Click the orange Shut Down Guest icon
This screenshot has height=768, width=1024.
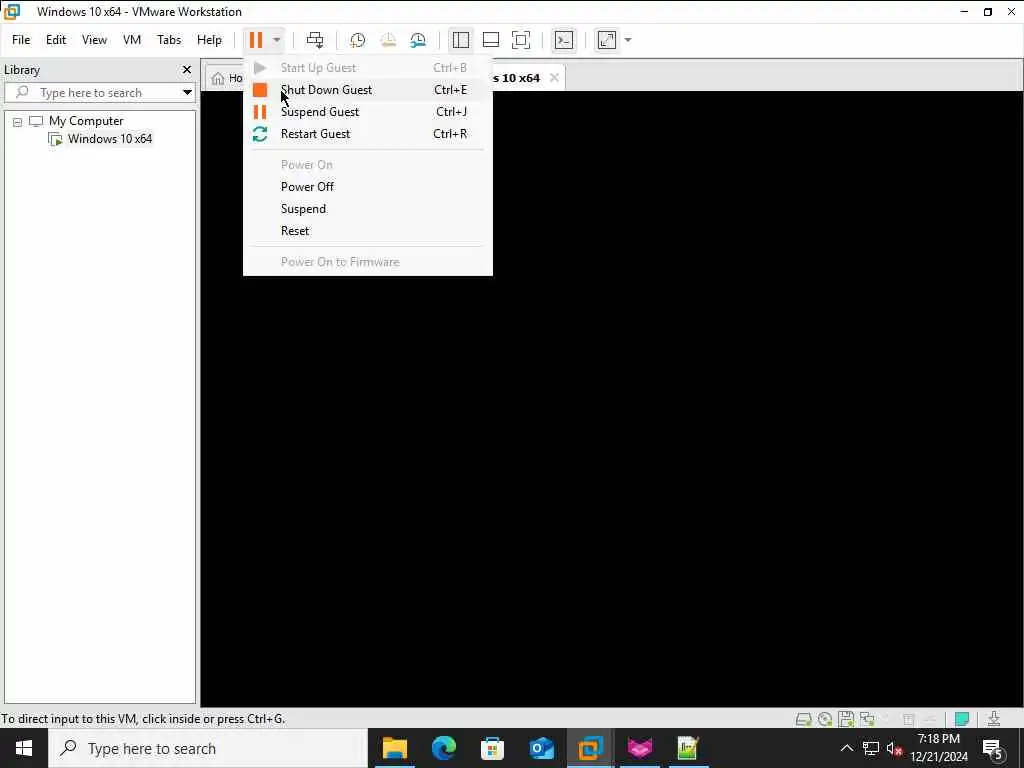coord(260,90)
